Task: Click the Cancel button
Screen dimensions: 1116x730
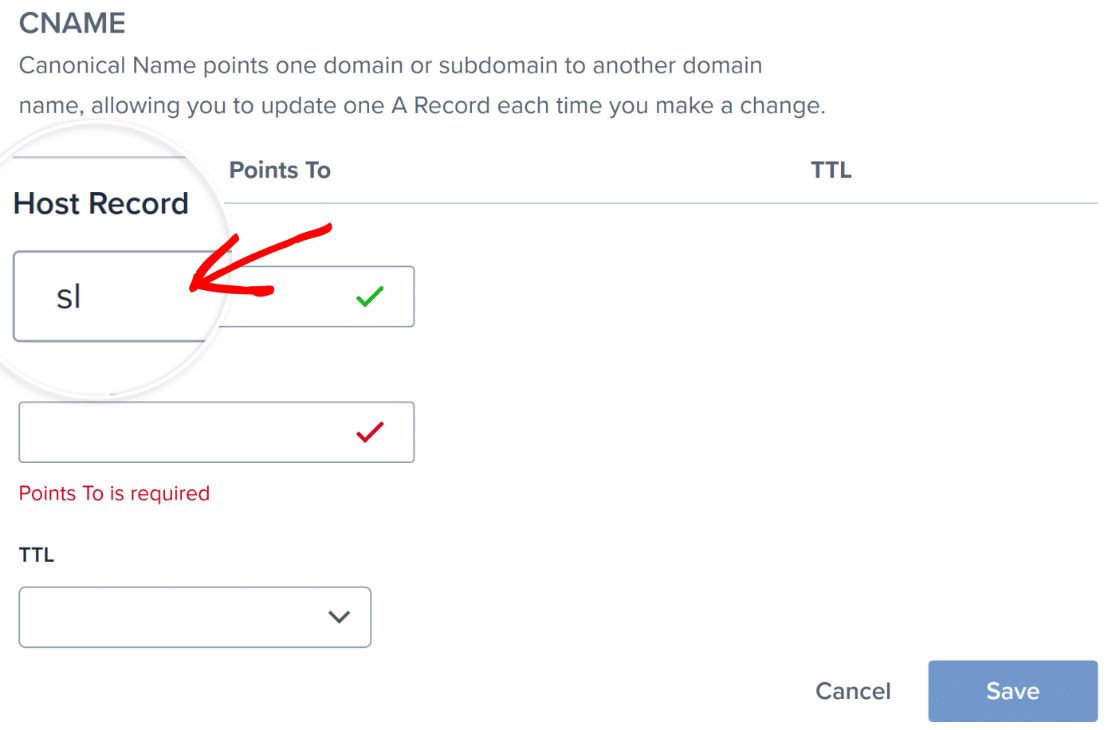Action: [x=853, y=691]
